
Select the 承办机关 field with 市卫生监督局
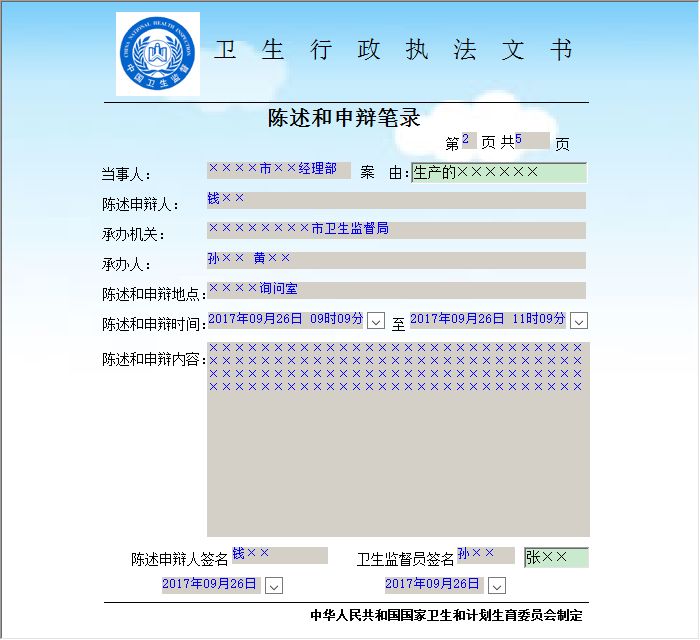[x=396, y=230]
